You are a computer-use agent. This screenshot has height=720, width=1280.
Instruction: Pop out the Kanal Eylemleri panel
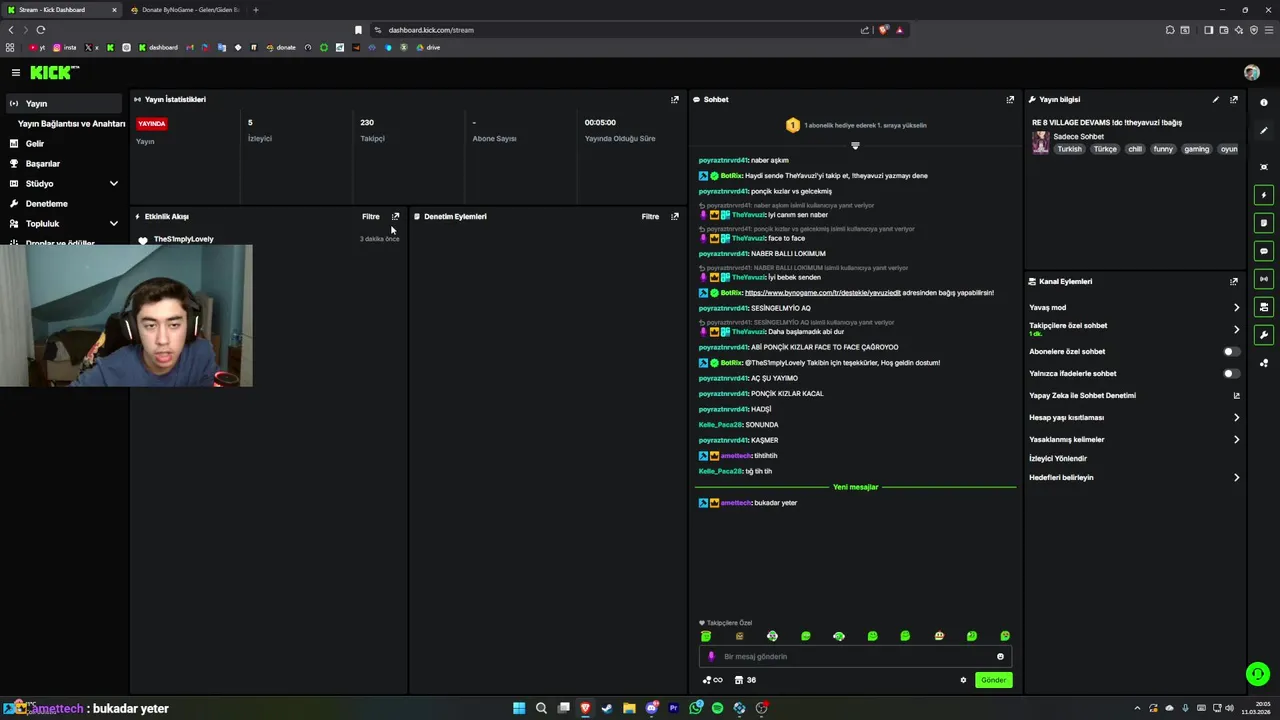(1234, 281)
